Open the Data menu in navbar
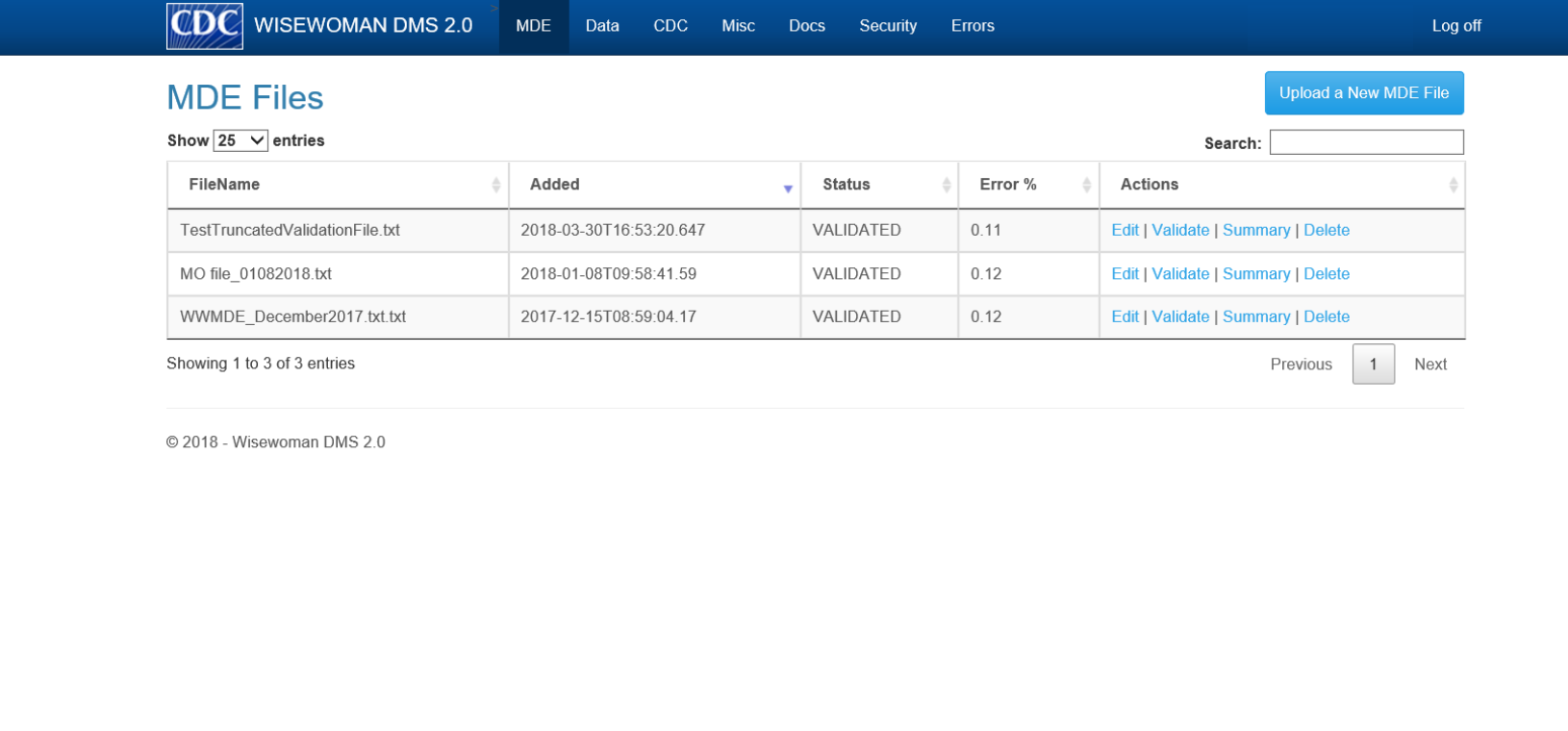 pyautogui.click(x=602, y=26)
